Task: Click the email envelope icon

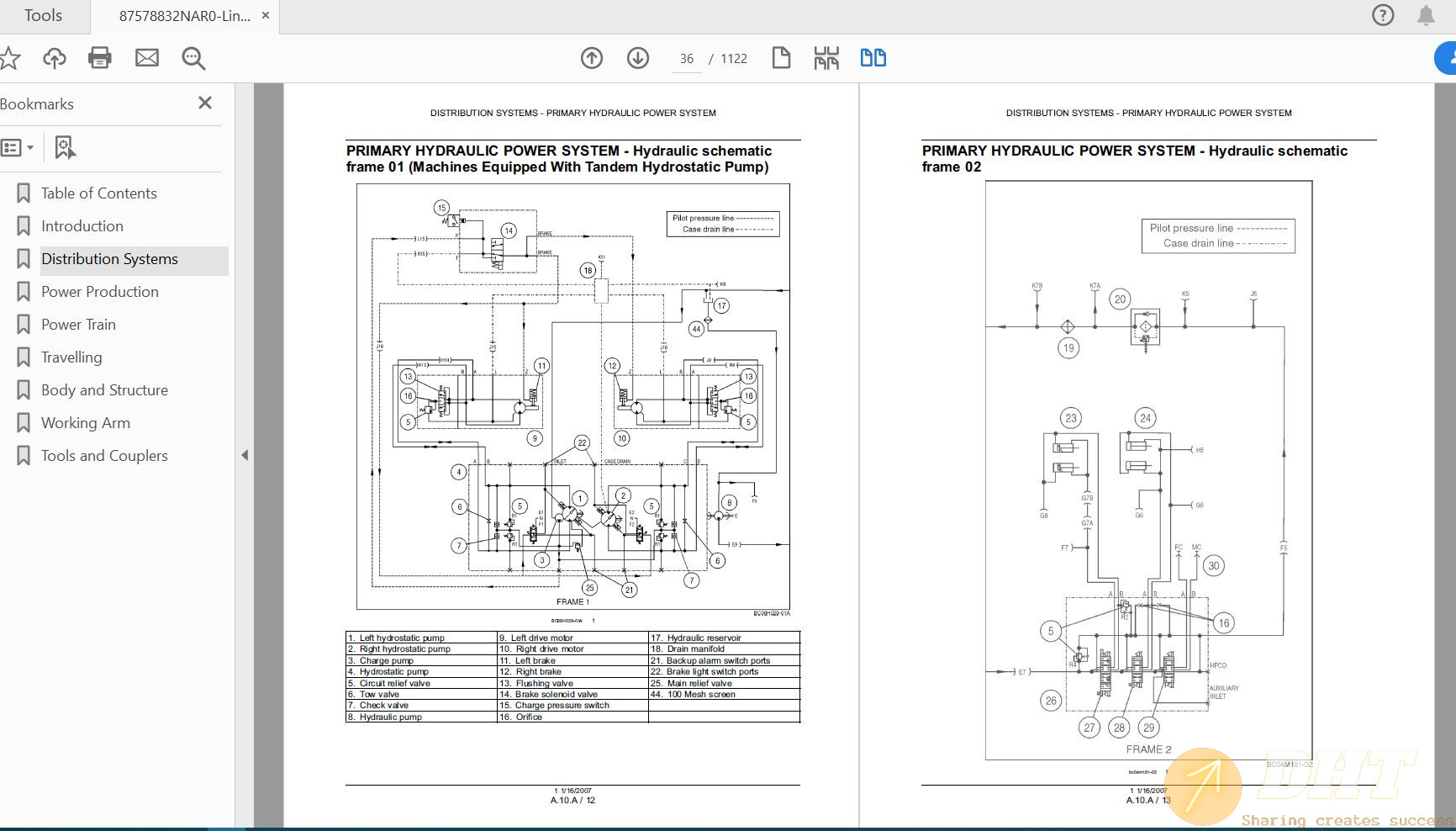Action: coord(147,58)
